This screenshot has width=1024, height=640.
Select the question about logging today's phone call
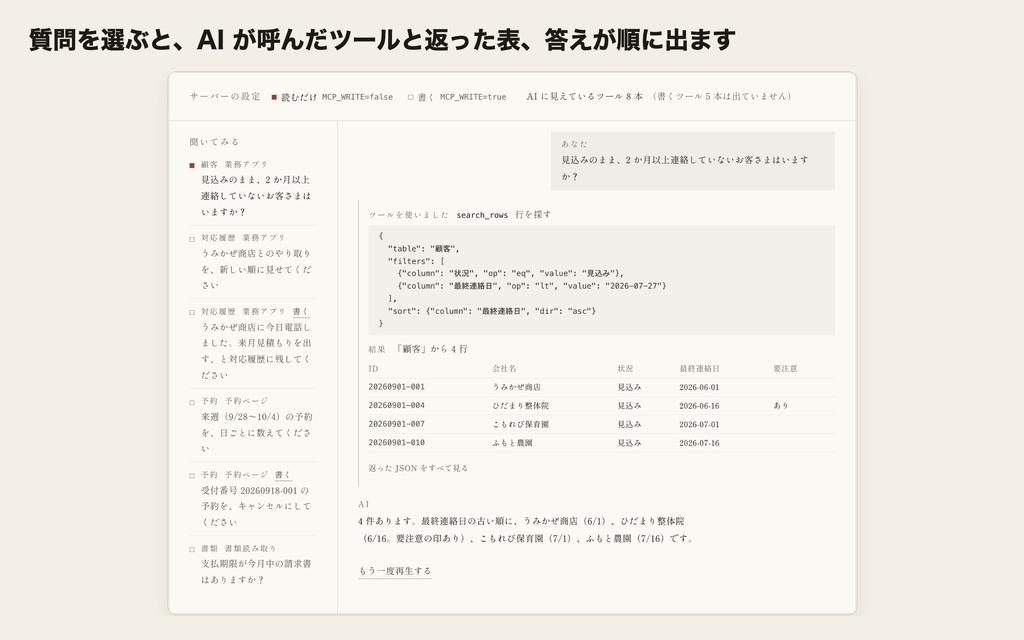[251, 343]
